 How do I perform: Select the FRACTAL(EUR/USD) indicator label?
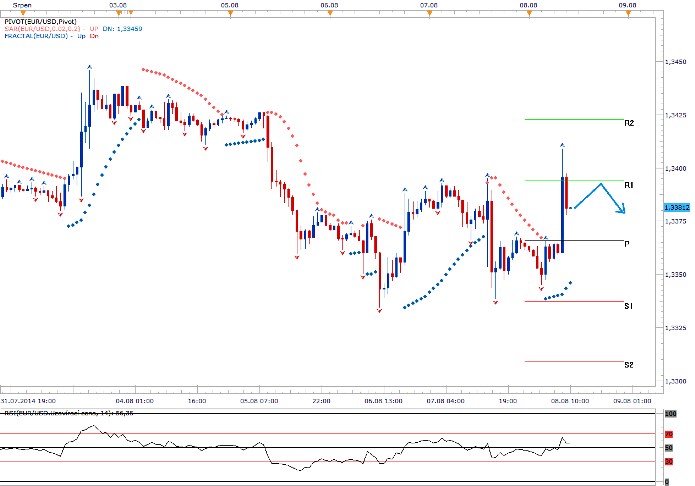[36, 35]
